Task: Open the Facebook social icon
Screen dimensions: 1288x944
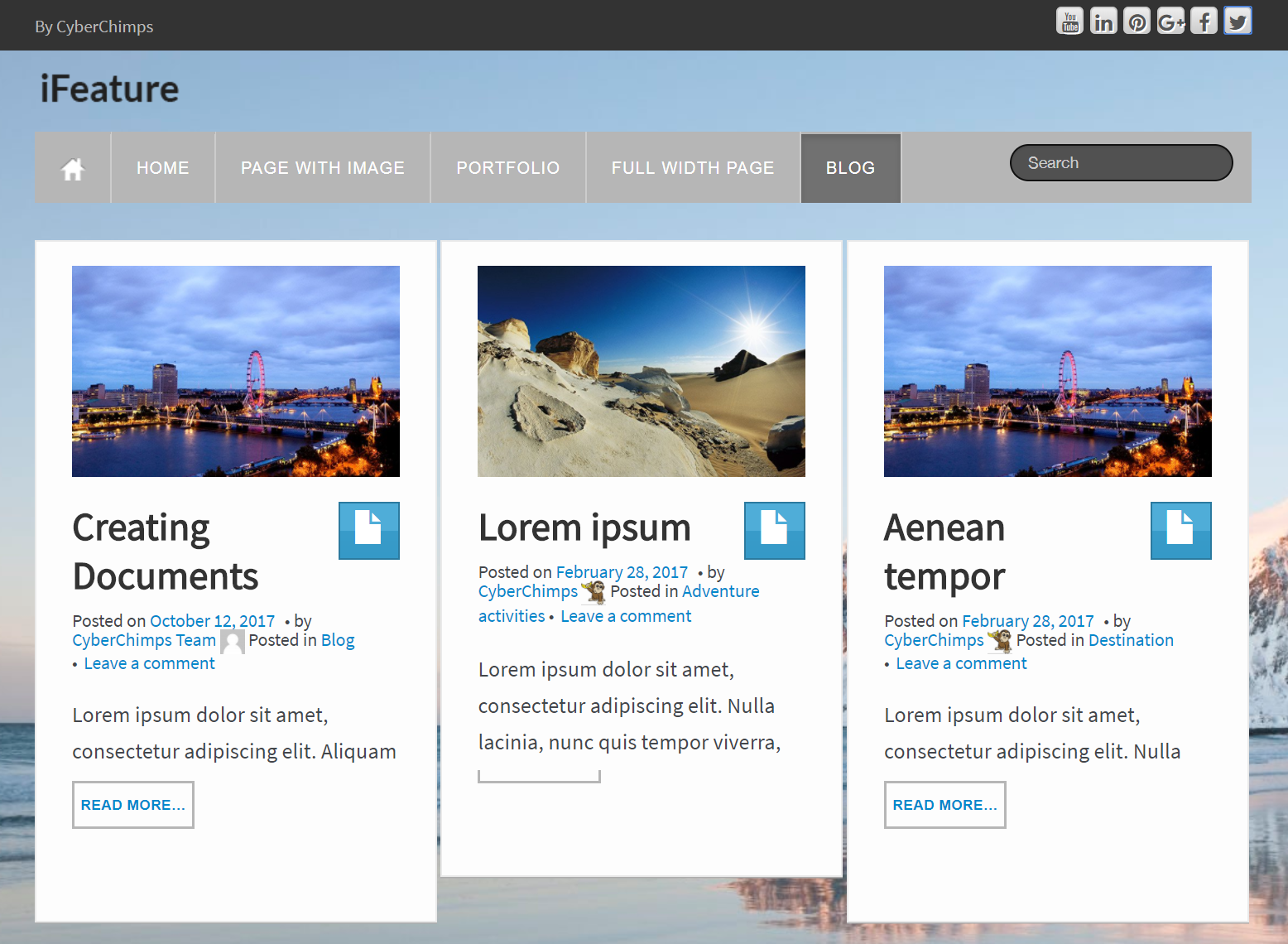Action: click(x=1204, y=21)
